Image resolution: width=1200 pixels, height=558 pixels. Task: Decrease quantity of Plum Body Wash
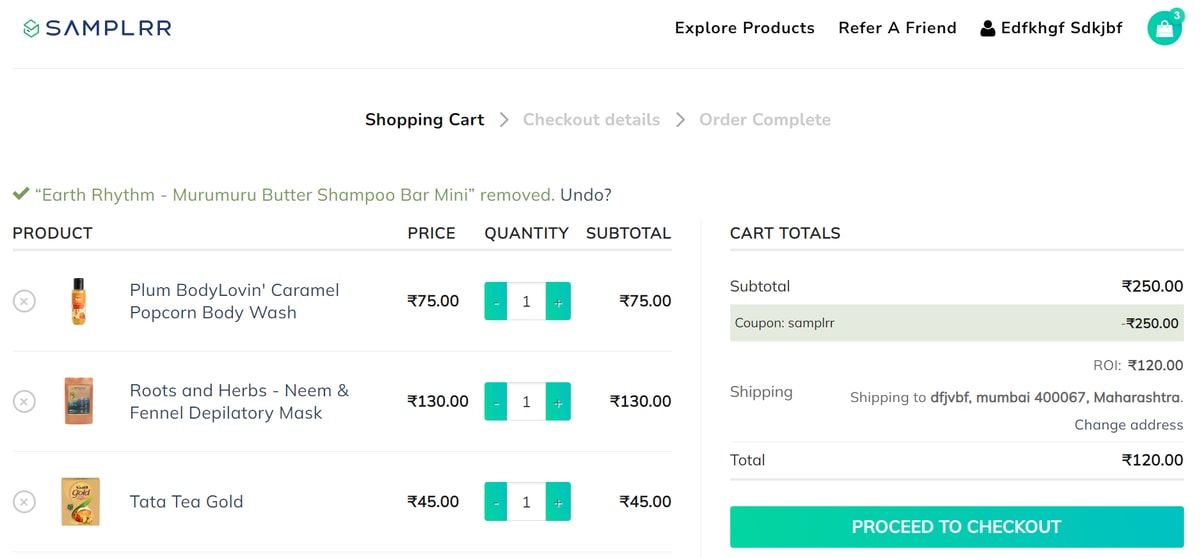coord(496,302)
